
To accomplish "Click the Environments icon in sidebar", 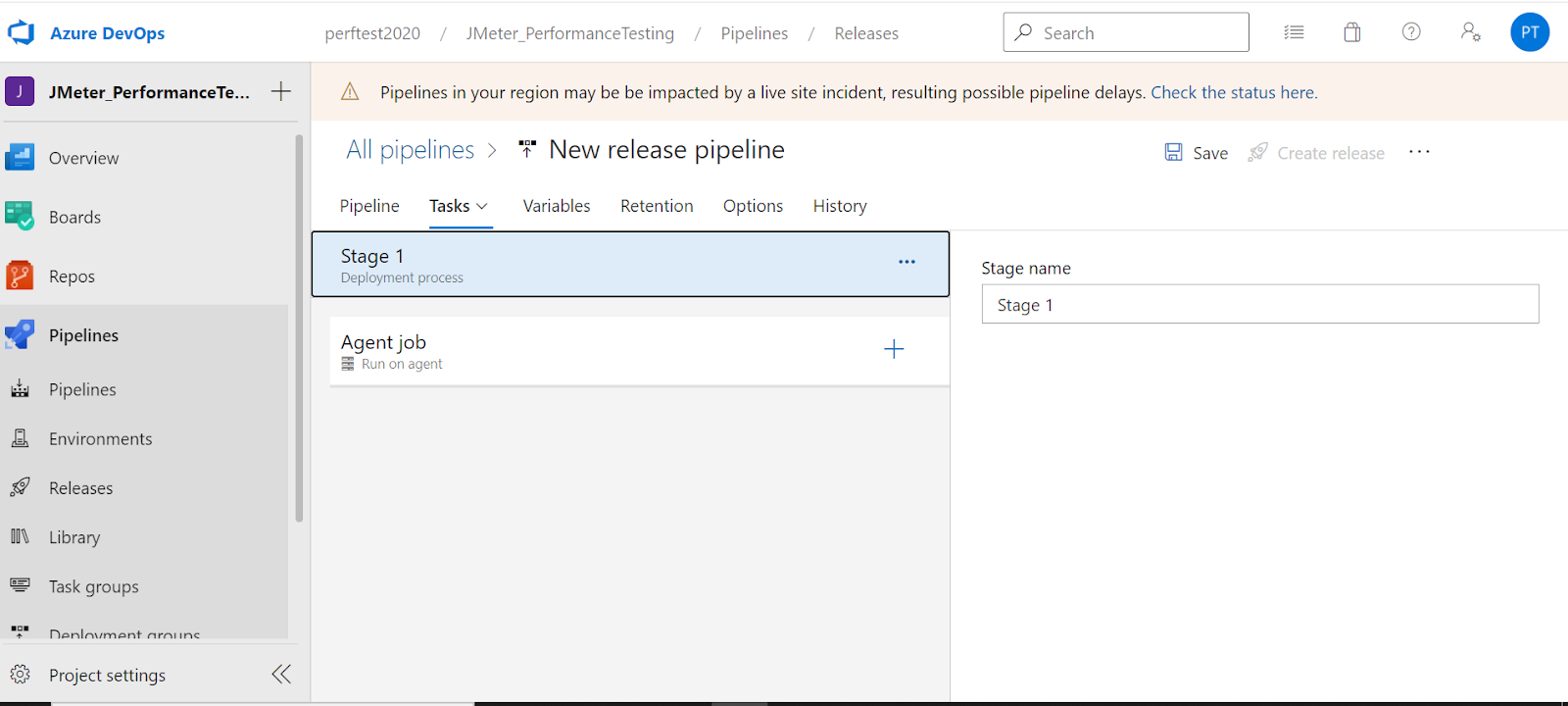I will 20,438.
